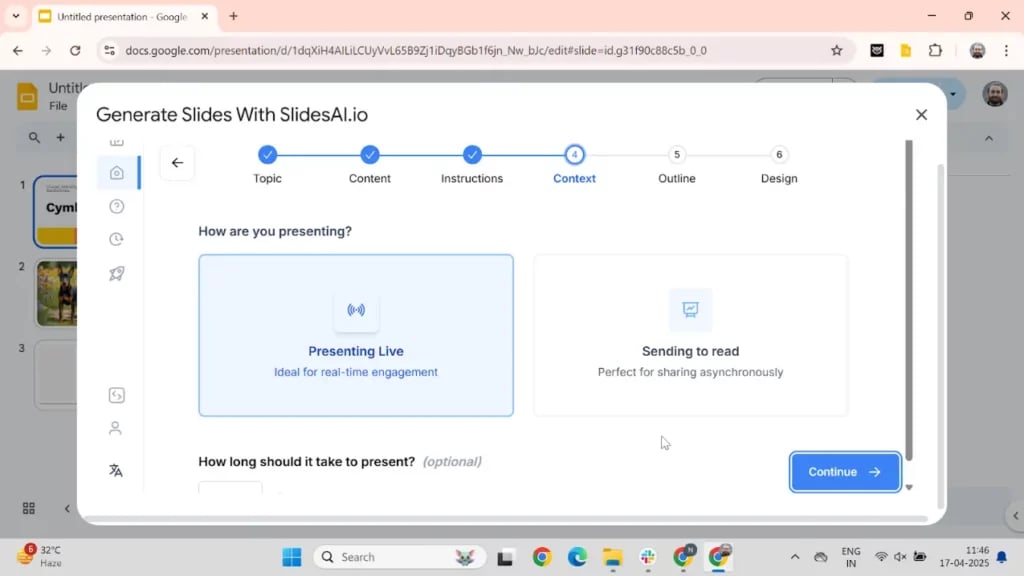1024x576 pixels.
Task: Bookmark this page with the star icon
Action: pyautogui.click(x=836, y=50)
